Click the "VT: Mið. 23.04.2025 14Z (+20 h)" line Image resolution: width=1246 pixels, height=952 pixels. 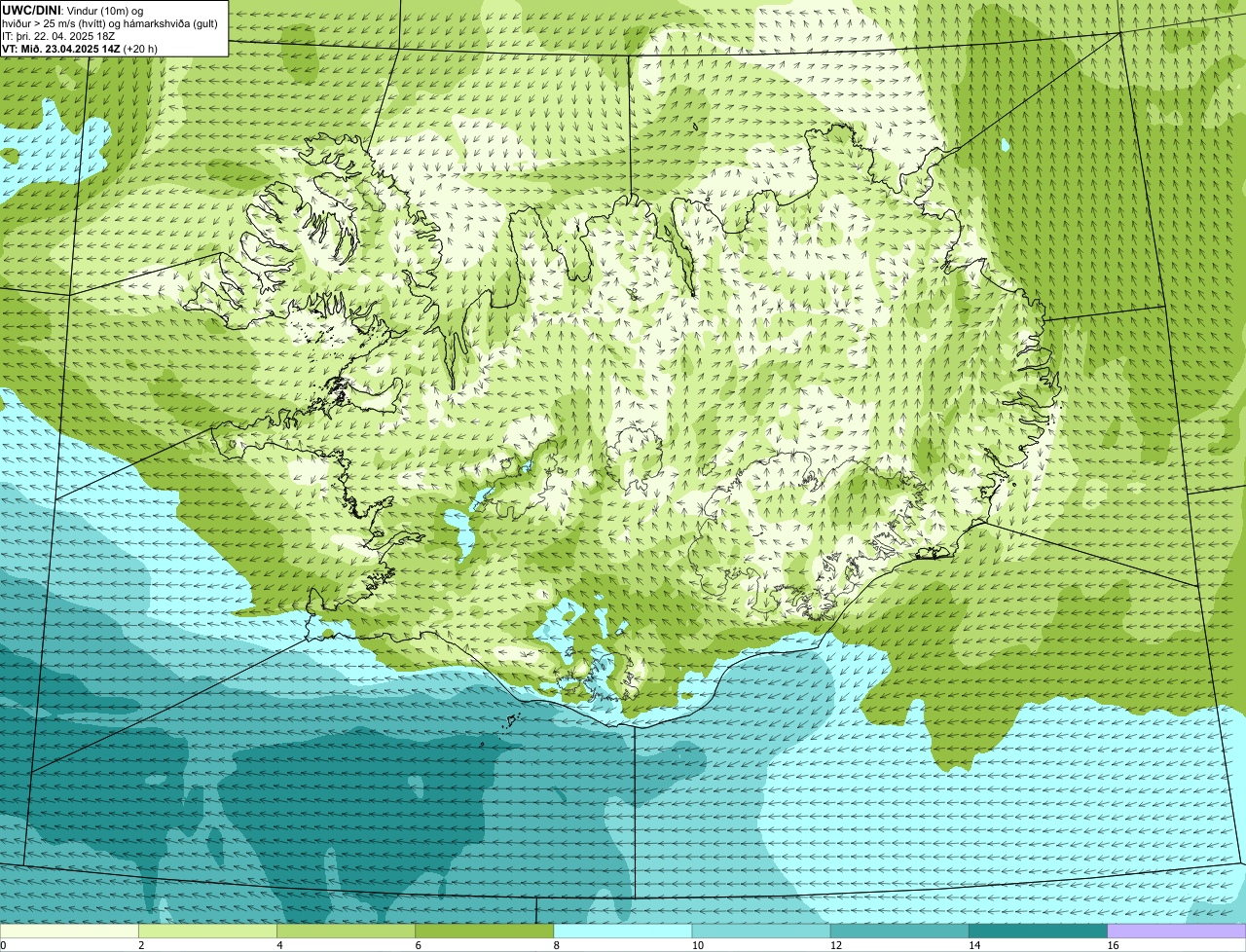[x=80, y=48]
